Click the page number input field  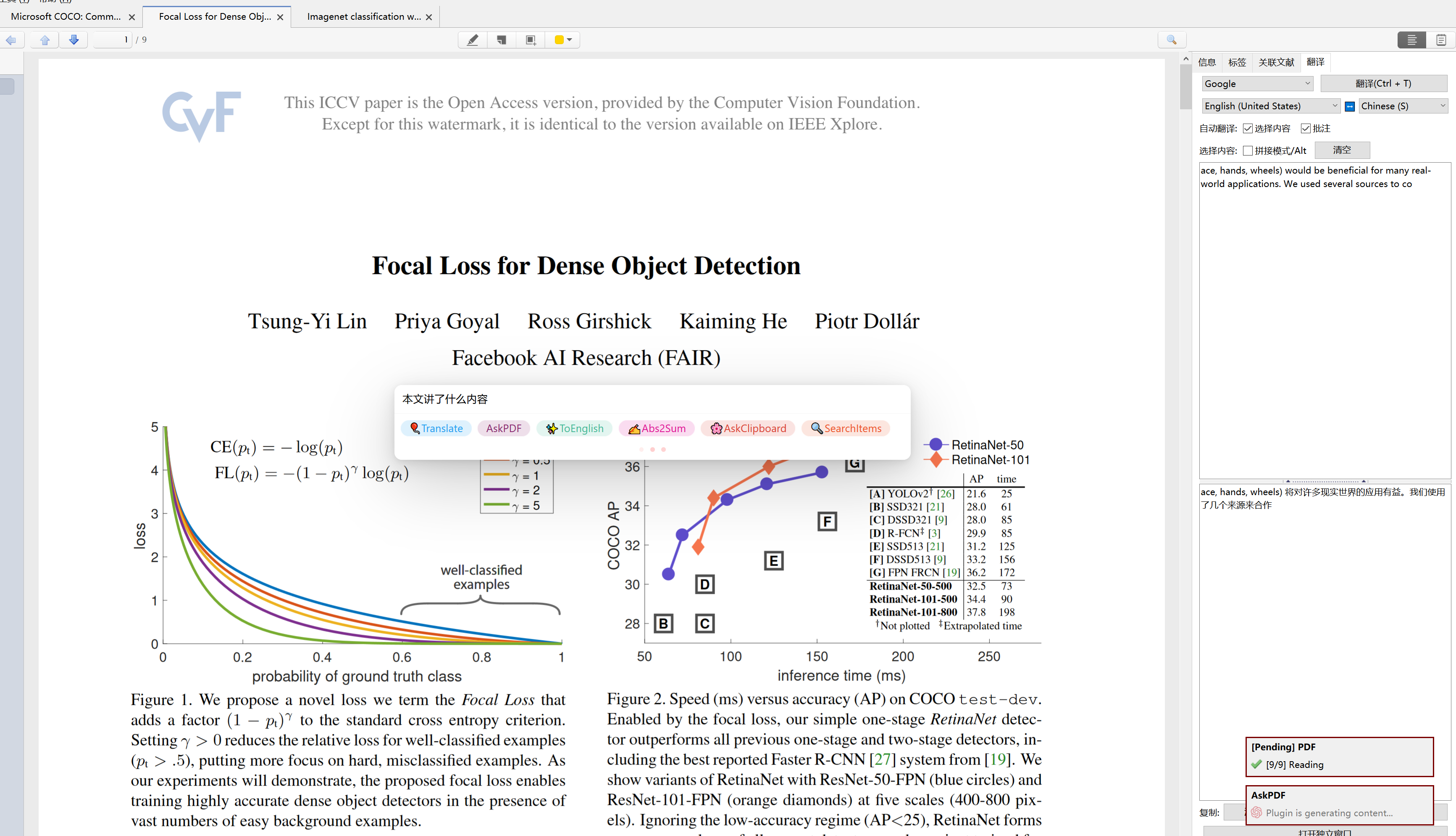coord(113,40)
